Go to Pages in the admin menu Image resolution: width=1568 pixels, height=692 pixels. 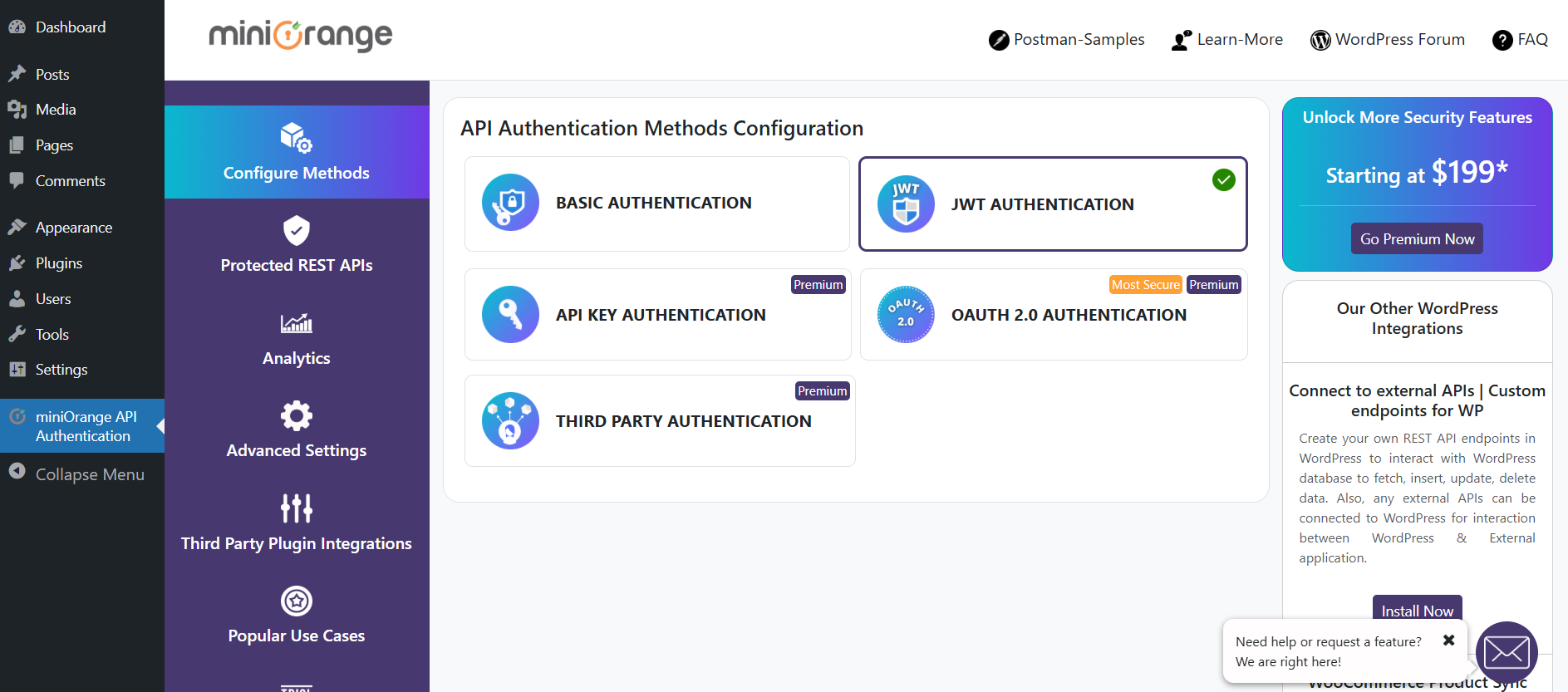pos(82,145)
